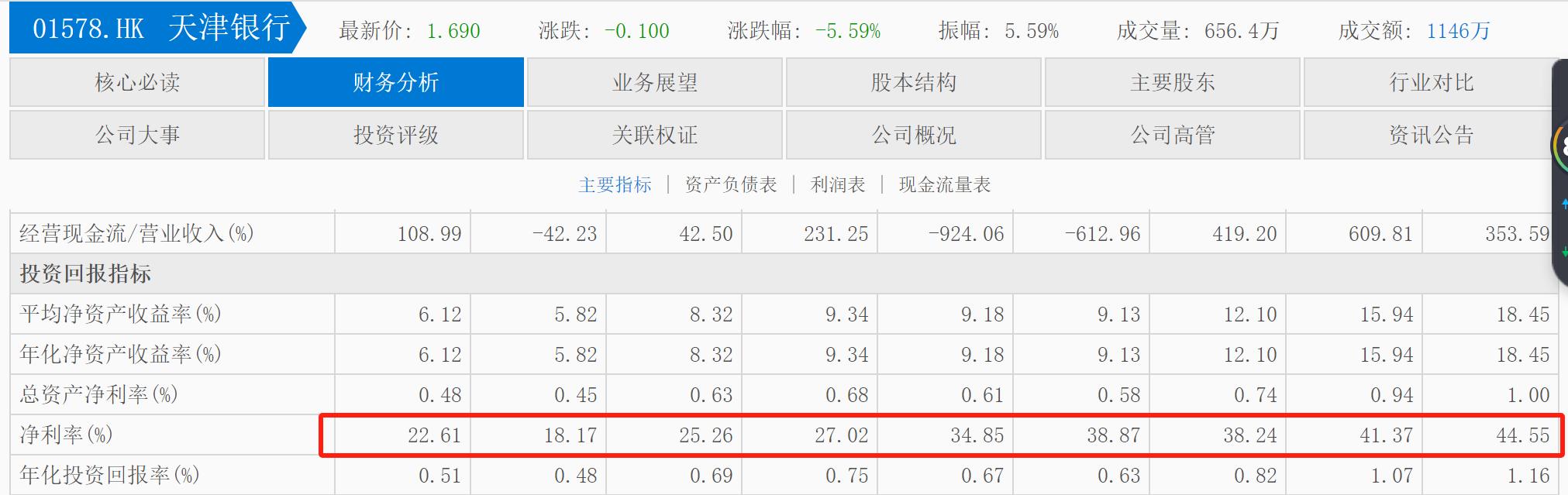
Task: Open the 核心必读 tab
Action: [137, 82]
